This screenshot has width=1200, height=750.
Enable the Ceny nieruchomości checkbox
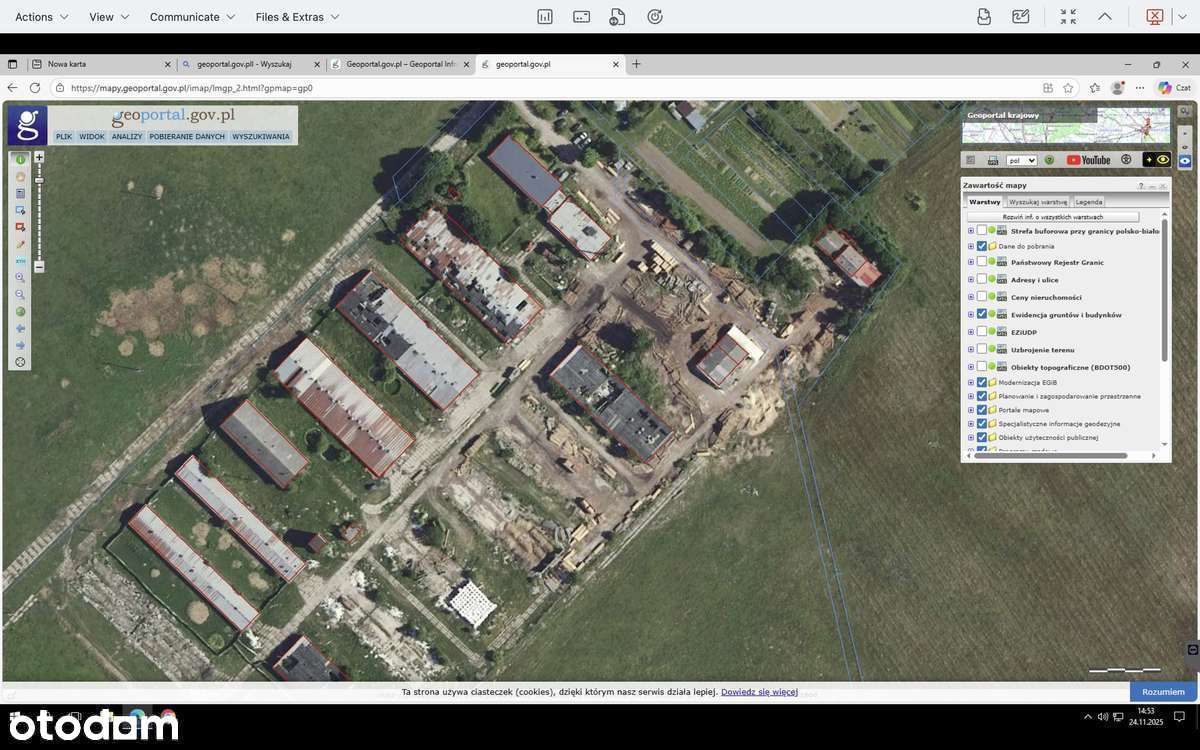coord(982,297)
